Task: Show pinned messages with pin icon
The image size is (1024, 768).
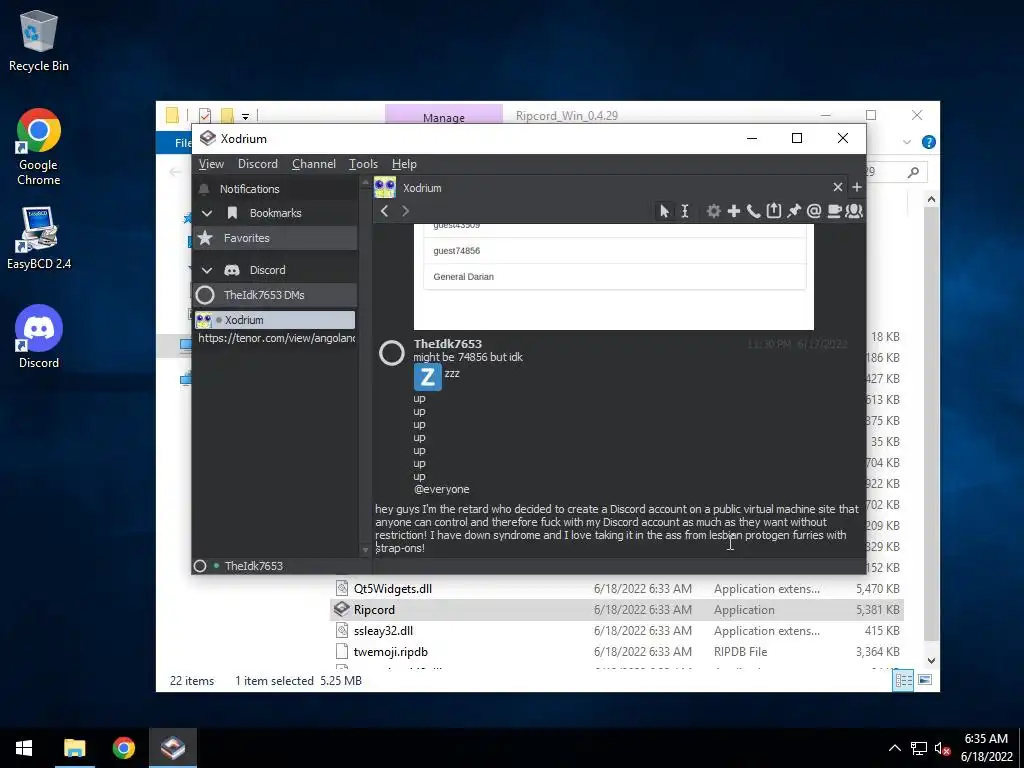Action: tap(794, 211)
